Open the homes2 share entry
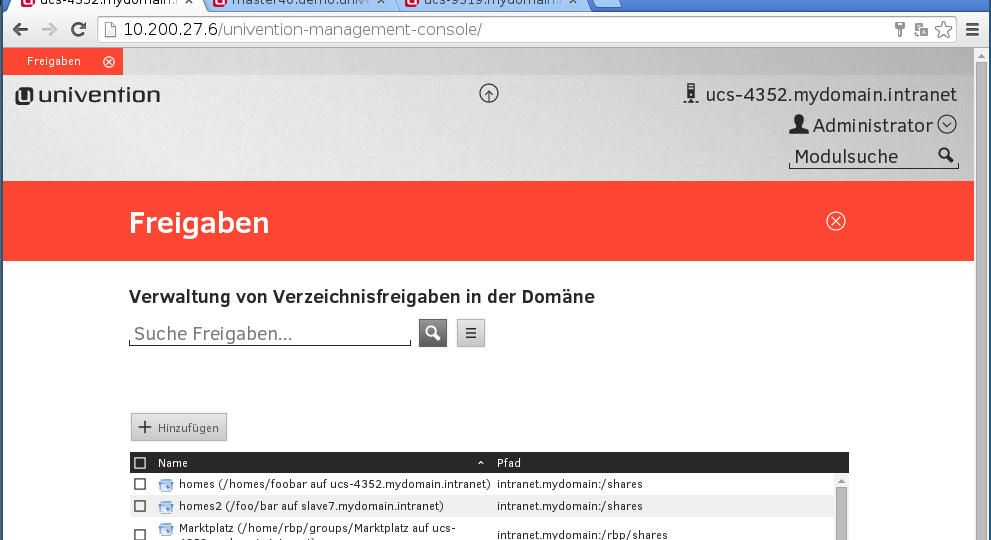991x540 pixels. pyautogui.click(x=311, y=506)
